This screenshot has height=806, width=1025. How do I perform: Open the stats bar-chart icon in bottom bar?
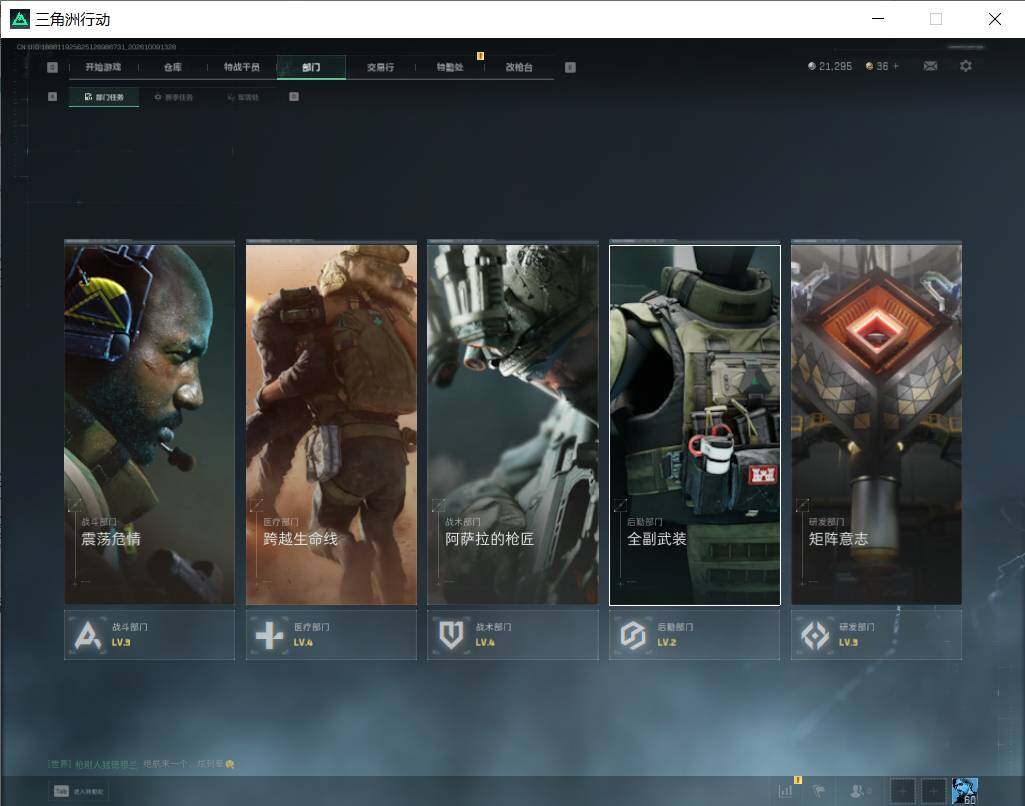[x=786, y=791]
